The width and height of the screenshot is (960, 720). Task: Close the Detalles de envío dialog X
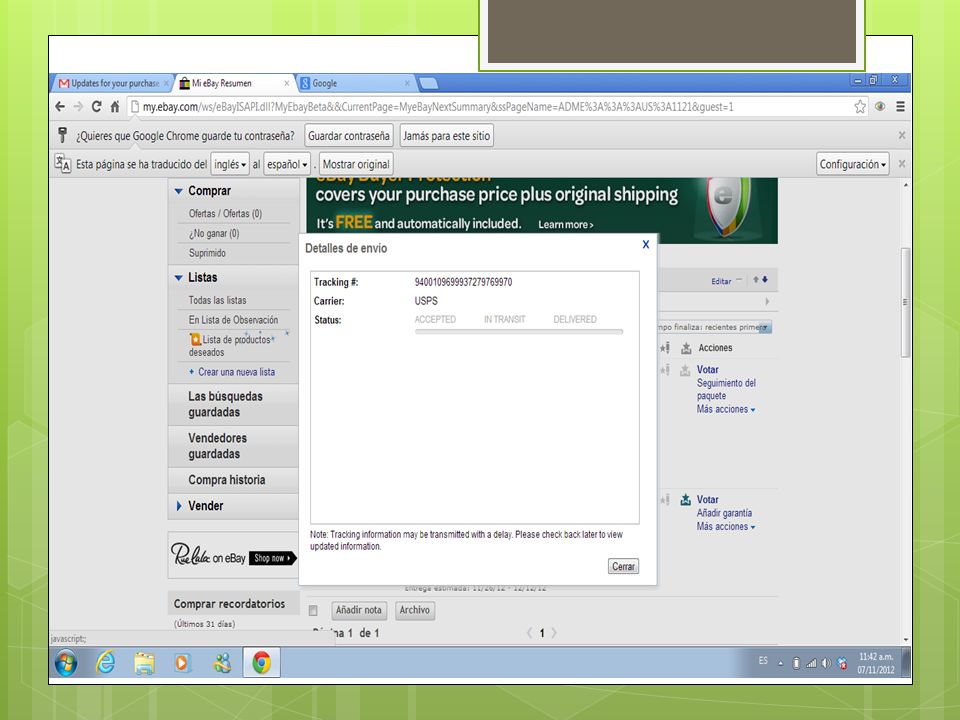tap(645, 244)
